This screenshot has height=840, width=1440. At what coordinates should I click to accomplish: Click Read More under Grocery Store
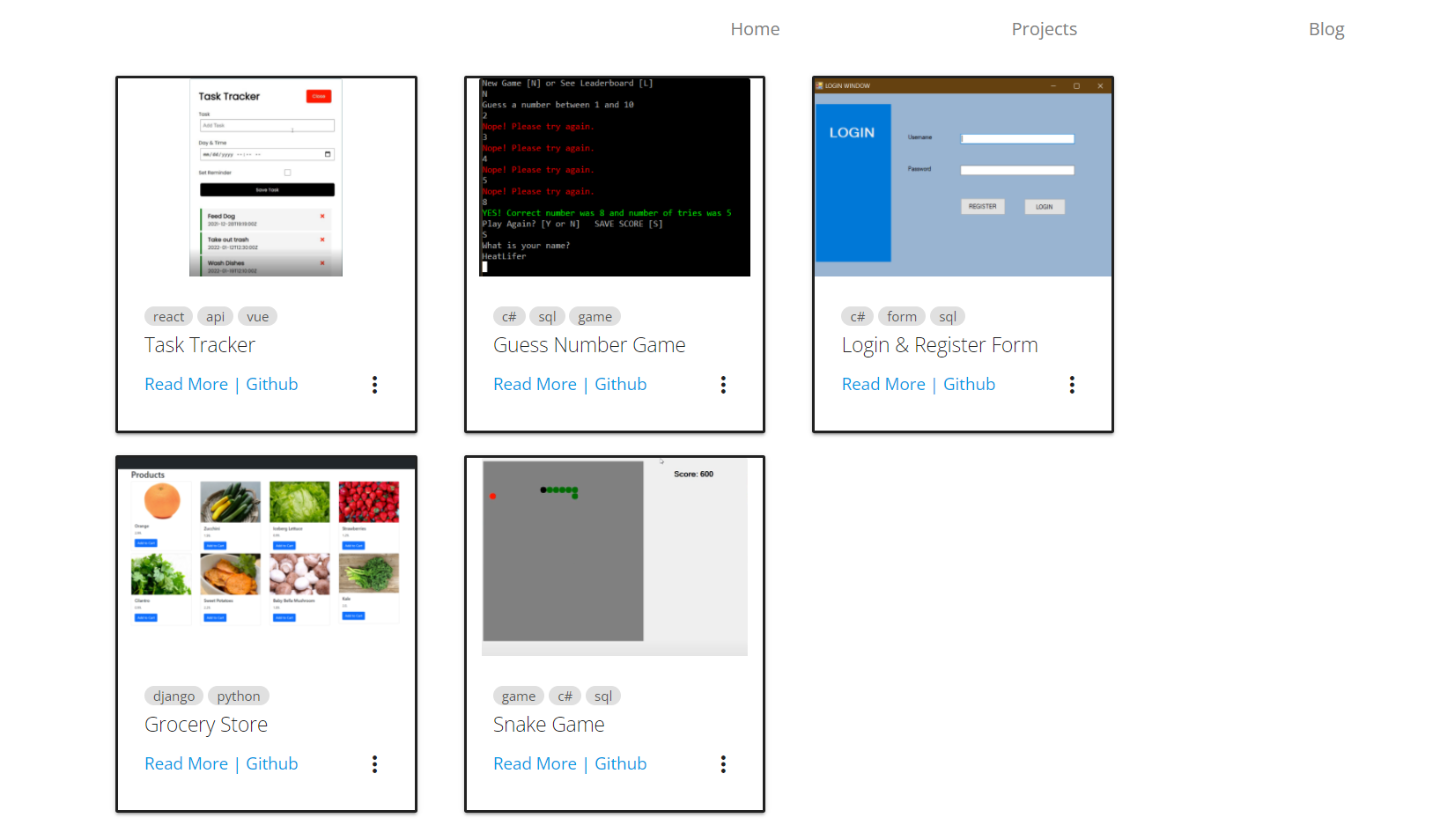coord(186,763)
